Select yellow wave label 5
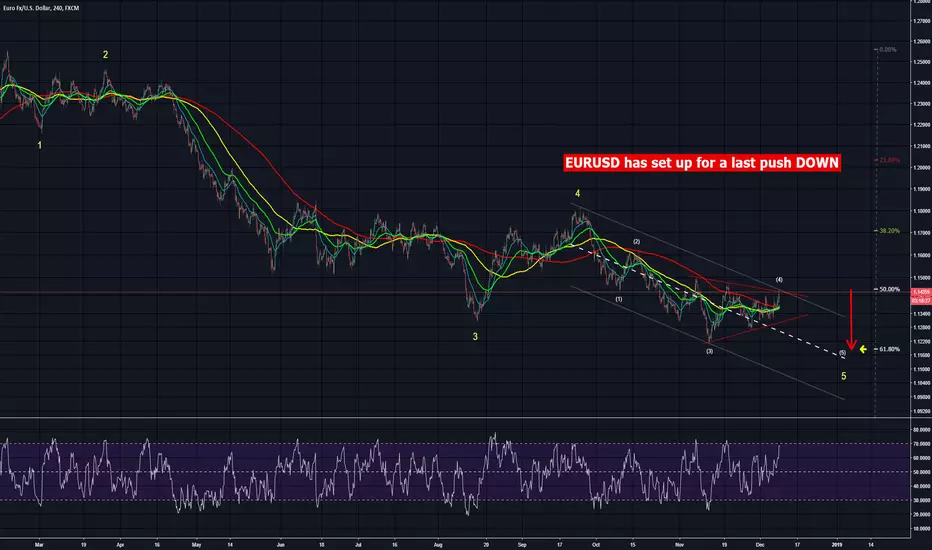 pyautogui.click(x=843, y=376)
